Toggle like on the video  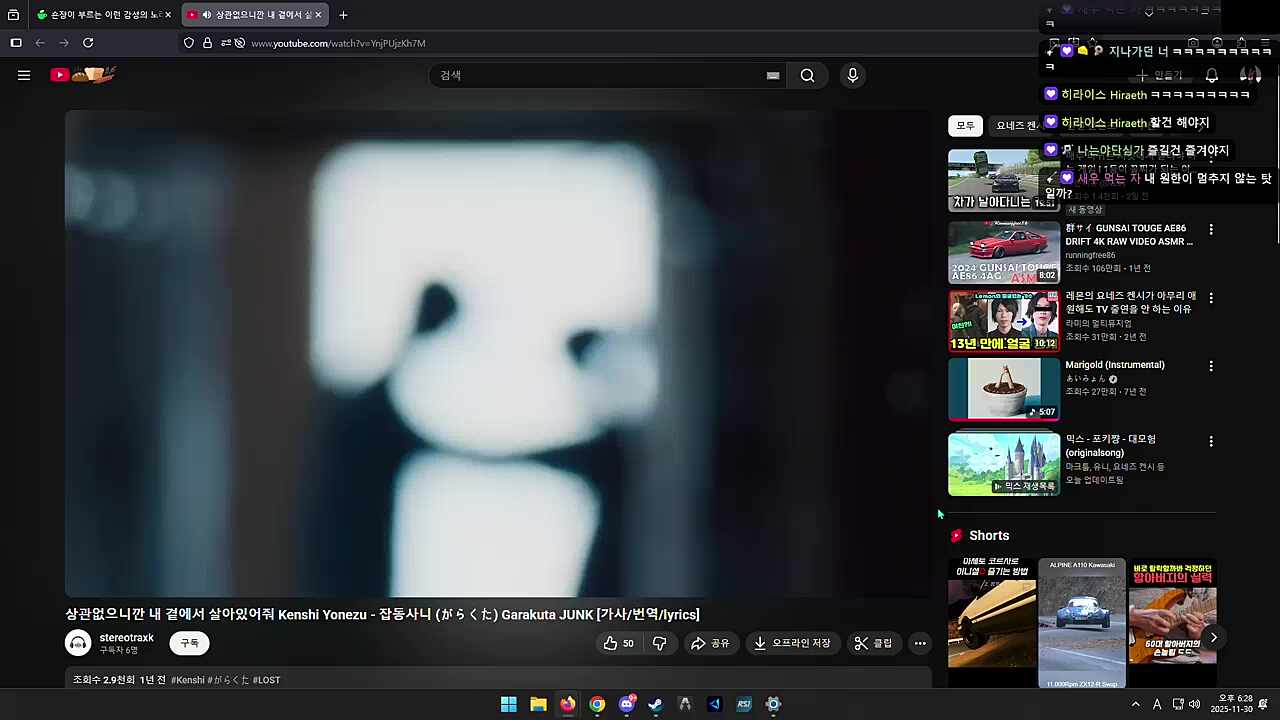[618, 643]
